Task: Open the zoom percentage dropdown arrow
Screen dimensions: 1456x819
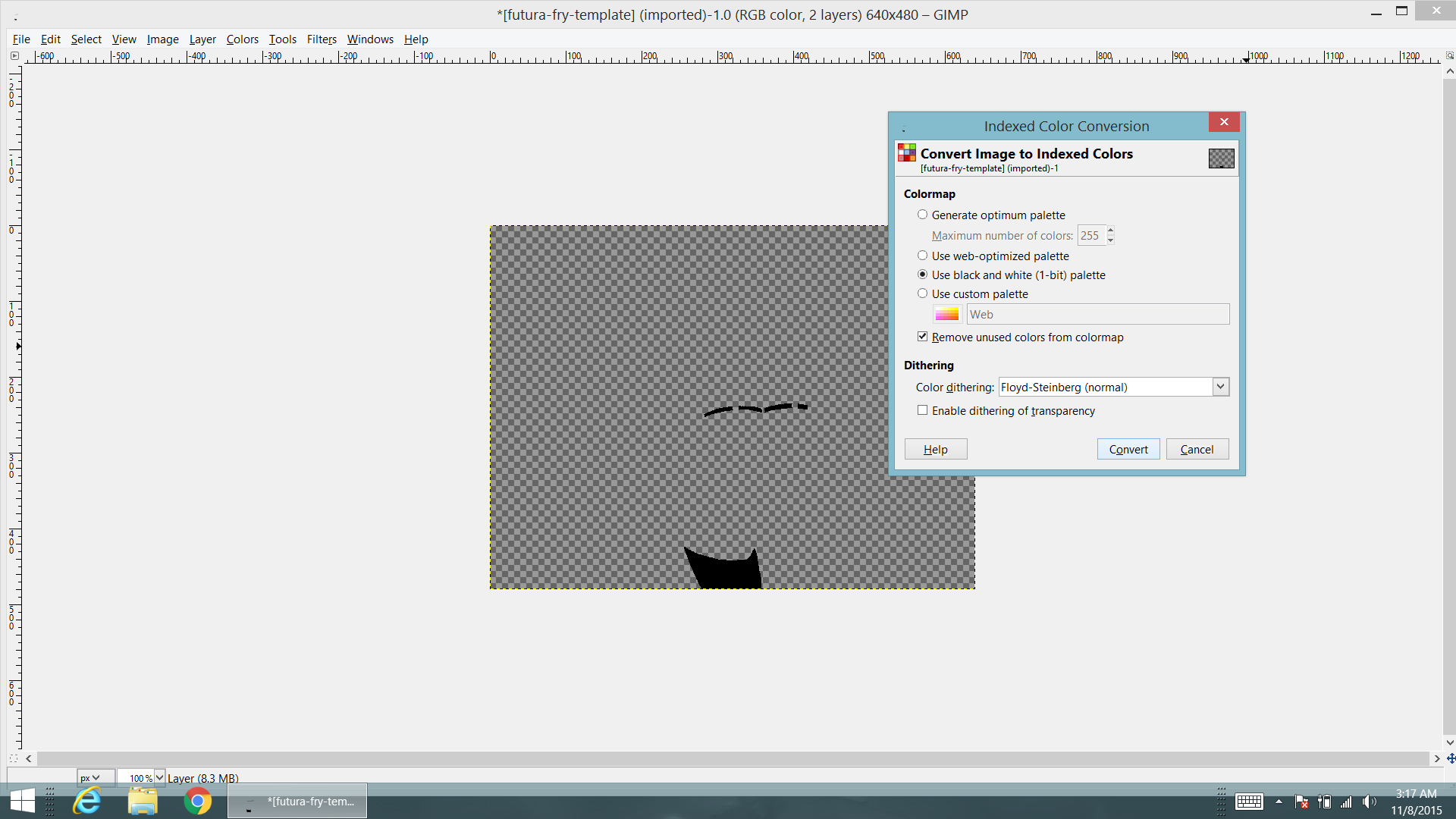Action: point(159,777)
